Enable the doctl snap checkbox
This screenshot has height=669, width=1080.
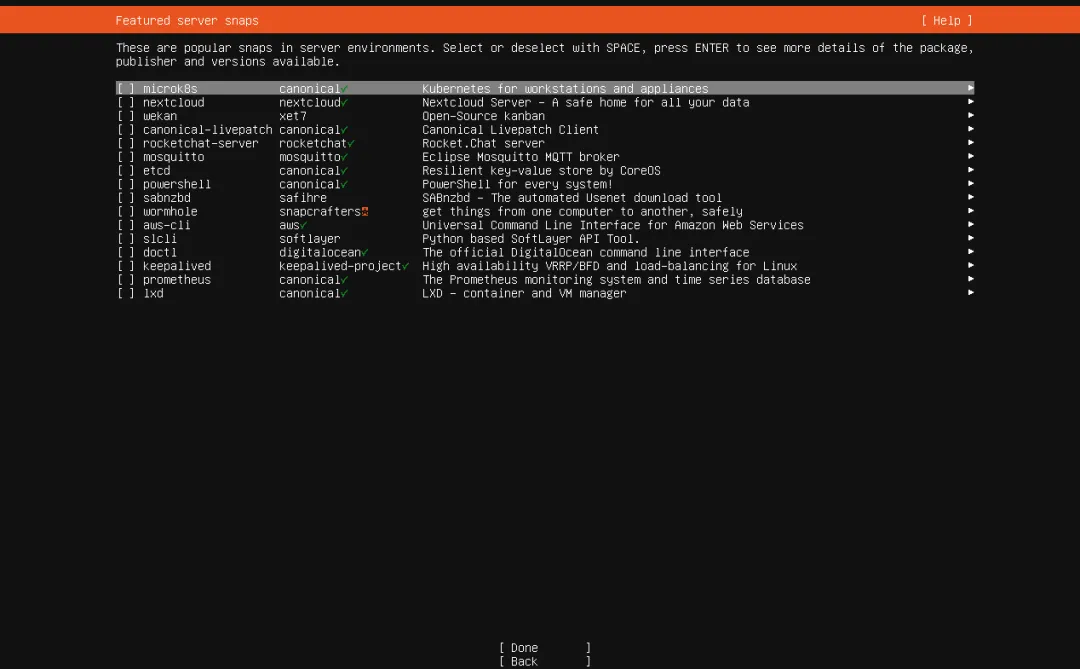tap(126, 252)
